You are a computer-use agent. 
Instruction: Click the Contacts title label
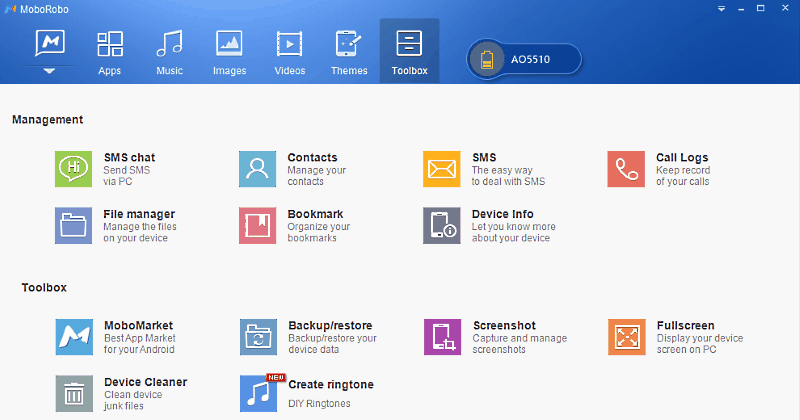click(x=312, y=158)
